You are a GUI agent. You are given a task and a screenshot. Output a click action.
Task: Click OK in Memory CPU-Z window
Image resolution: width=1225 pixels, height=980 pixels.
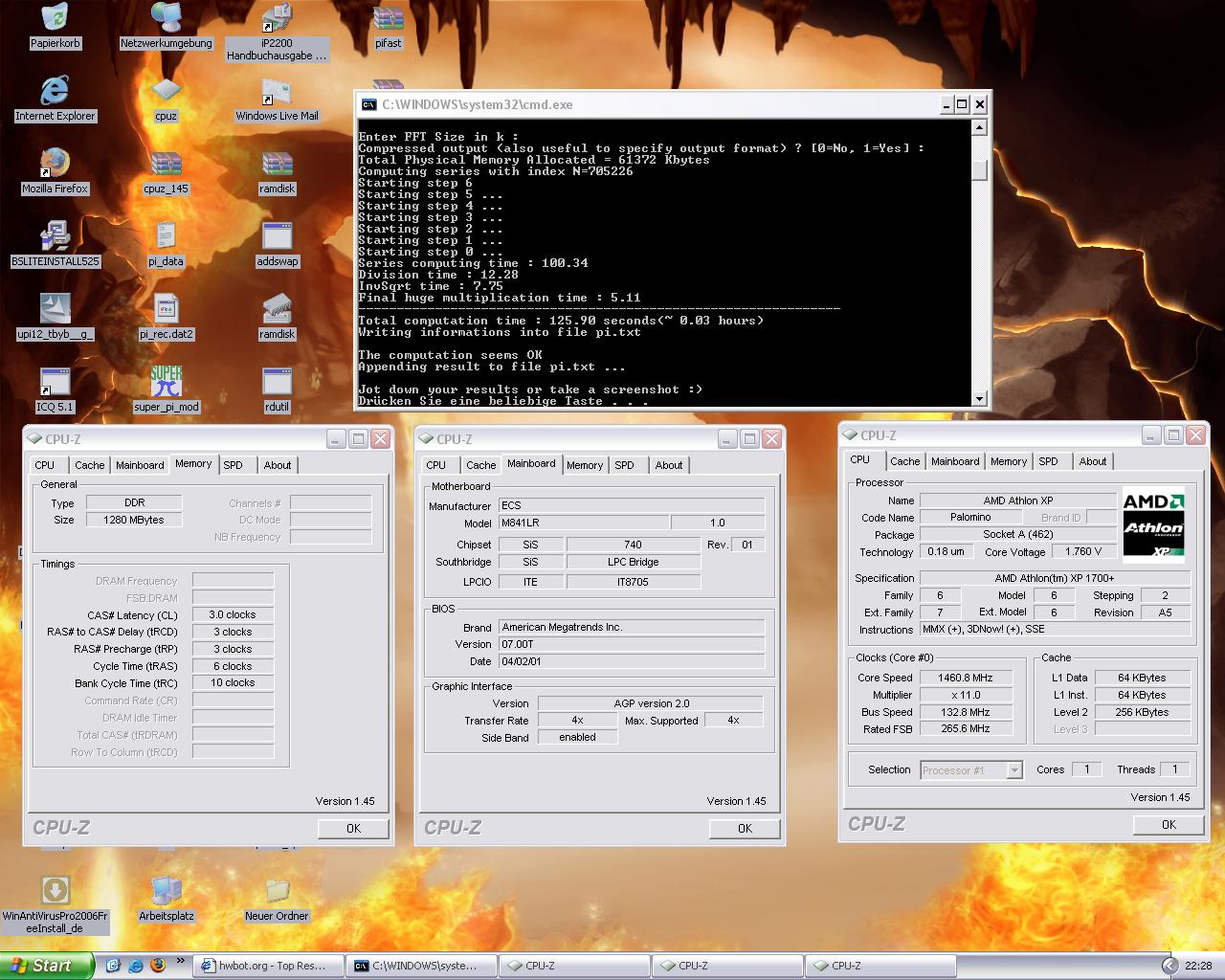353,828
